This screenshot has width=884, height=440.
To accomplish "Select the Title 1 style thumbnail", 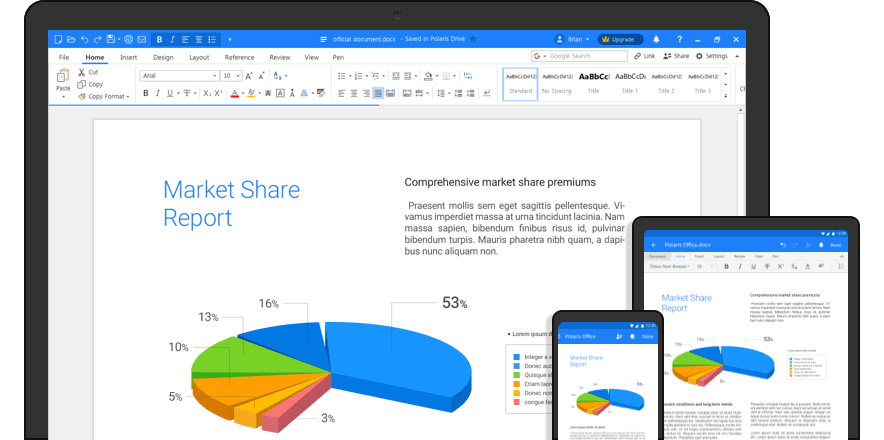I will [630, 83].
